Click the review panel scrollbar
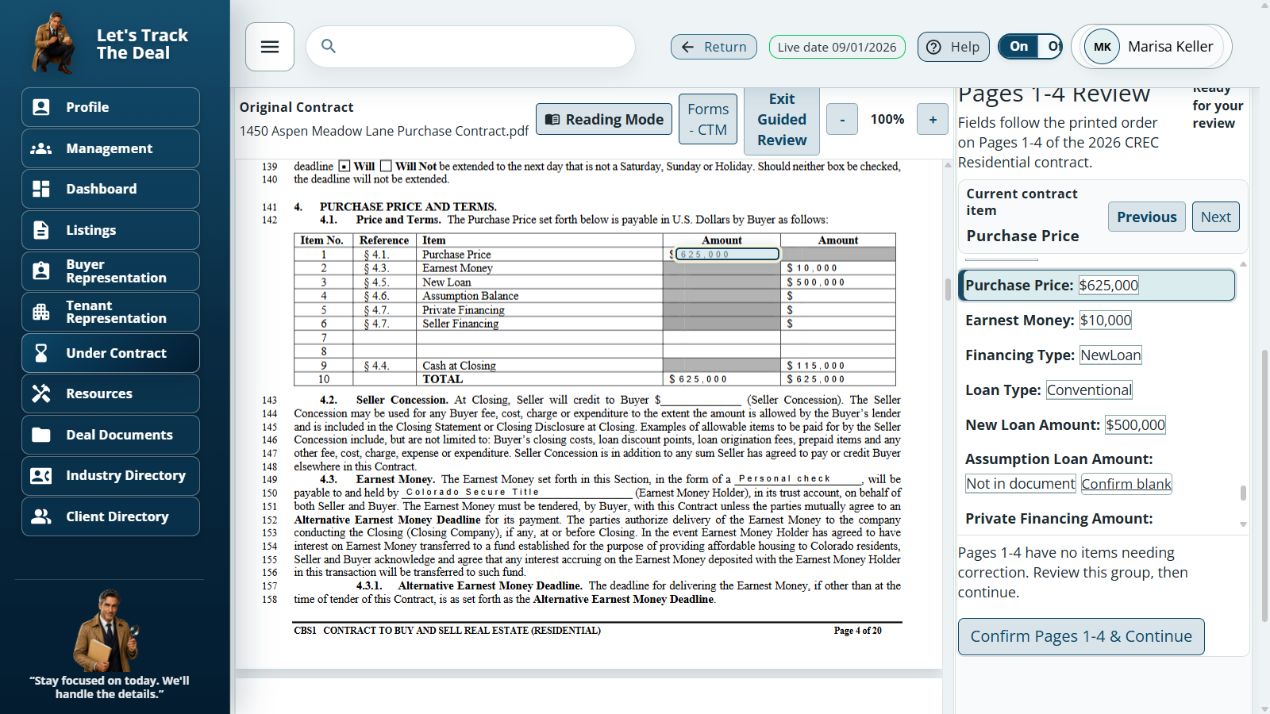Screen dimensions: 1270x714 (1243, 492)
